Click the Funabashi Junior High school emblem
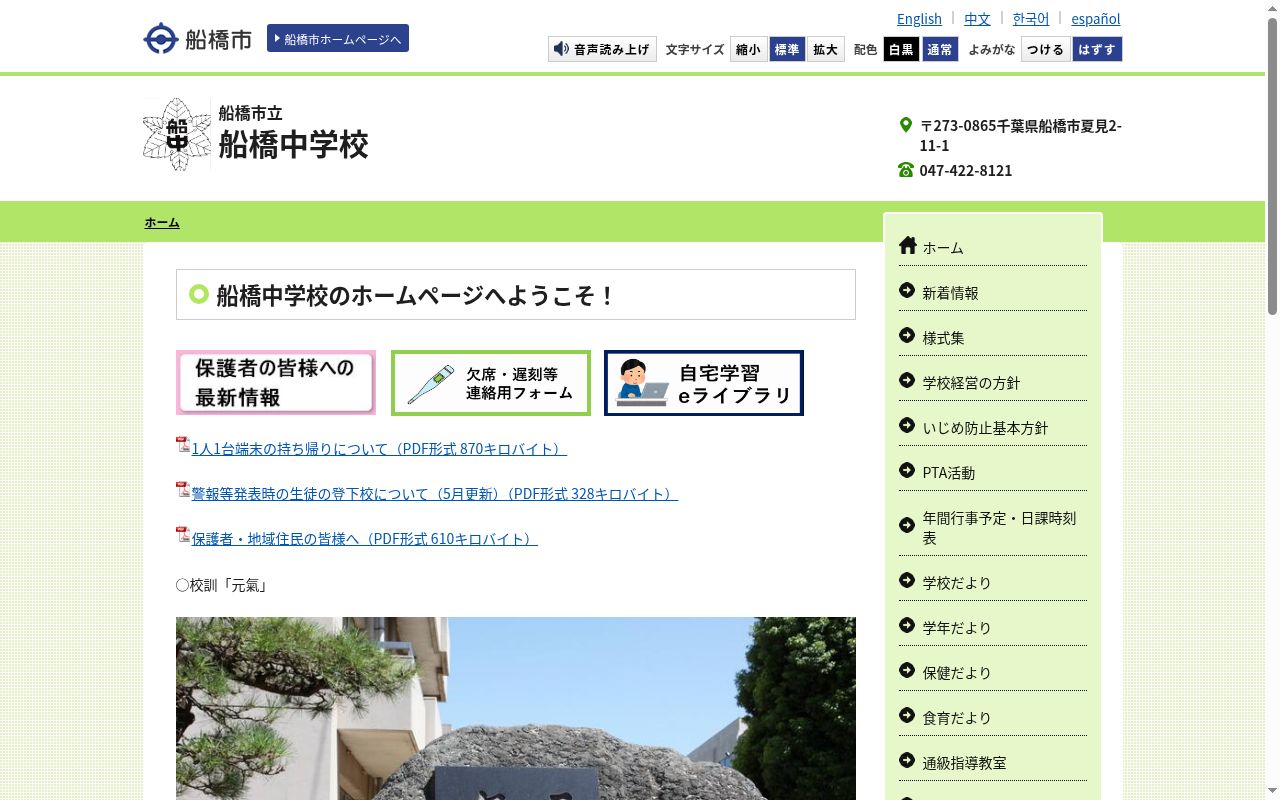 [177, 134]
